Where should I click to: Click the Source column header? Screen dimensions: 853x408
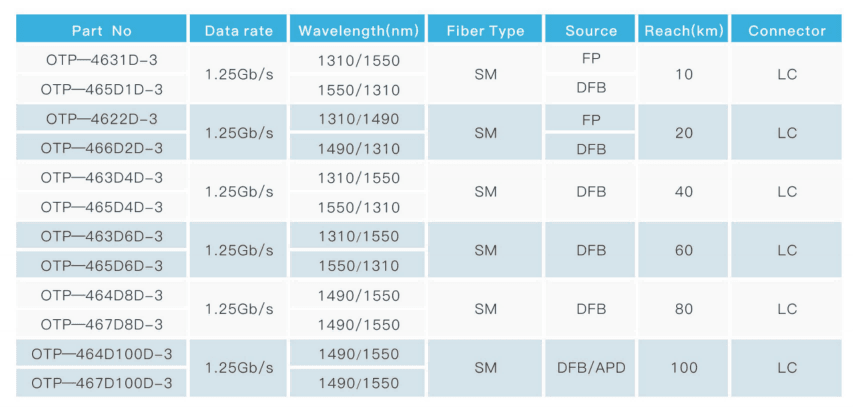point(590,31)
